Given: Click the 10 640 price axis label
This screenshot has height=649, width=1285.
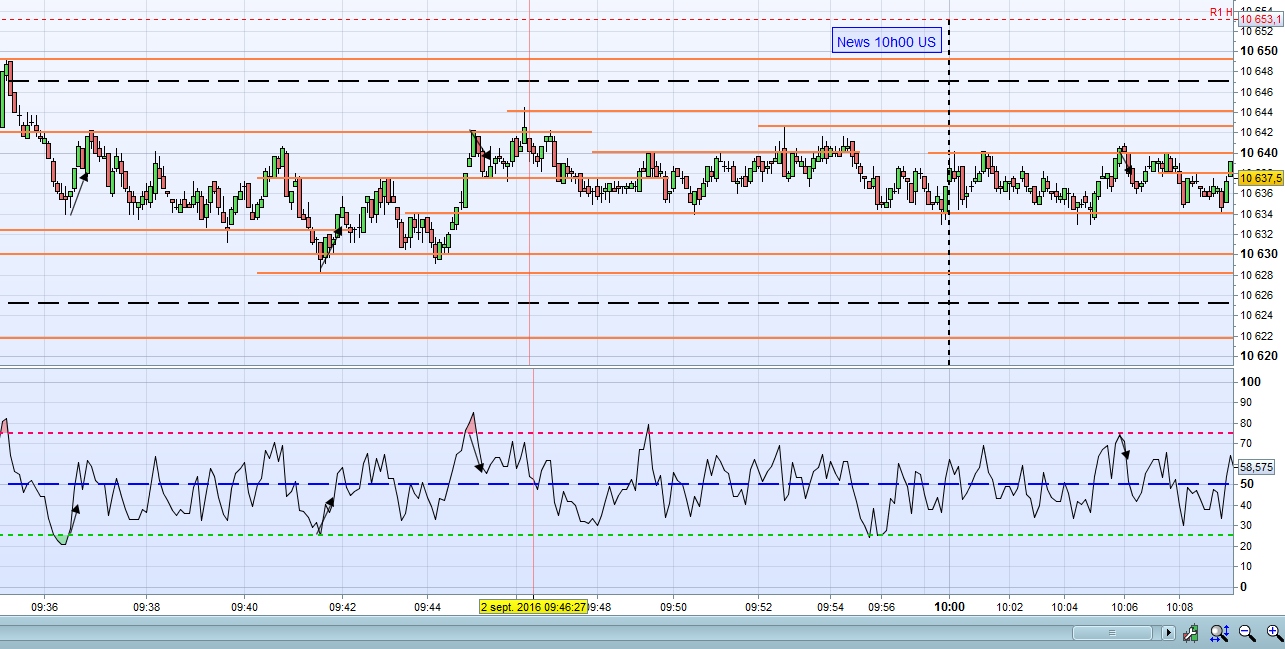Looking at the screenshot, I should coord(1258,152).
